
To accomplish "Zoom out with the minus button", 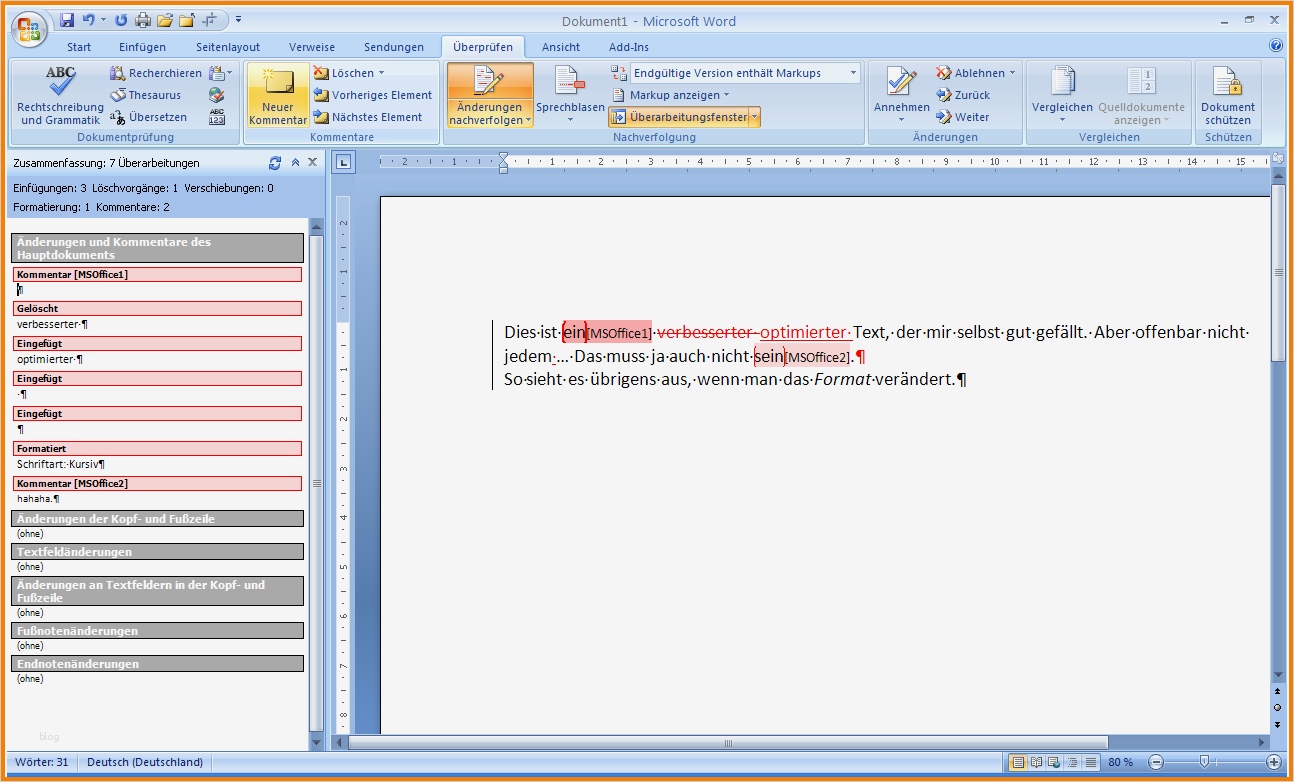I will pos(1155,762).
